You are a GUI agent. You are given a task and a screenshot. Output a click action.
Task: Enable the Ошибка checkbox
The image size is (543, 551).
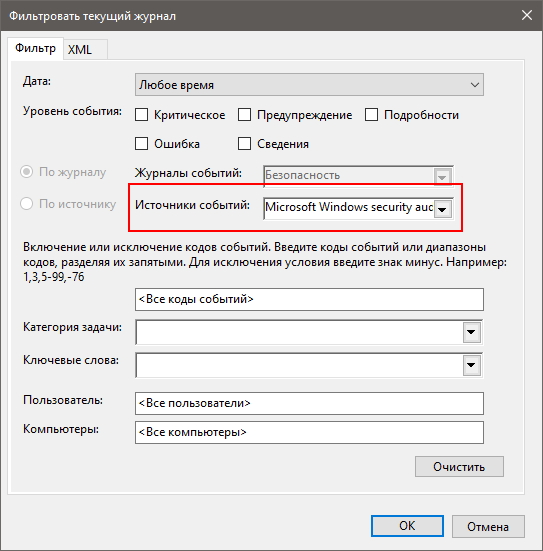pyautogui.click(x=142, y=144)
